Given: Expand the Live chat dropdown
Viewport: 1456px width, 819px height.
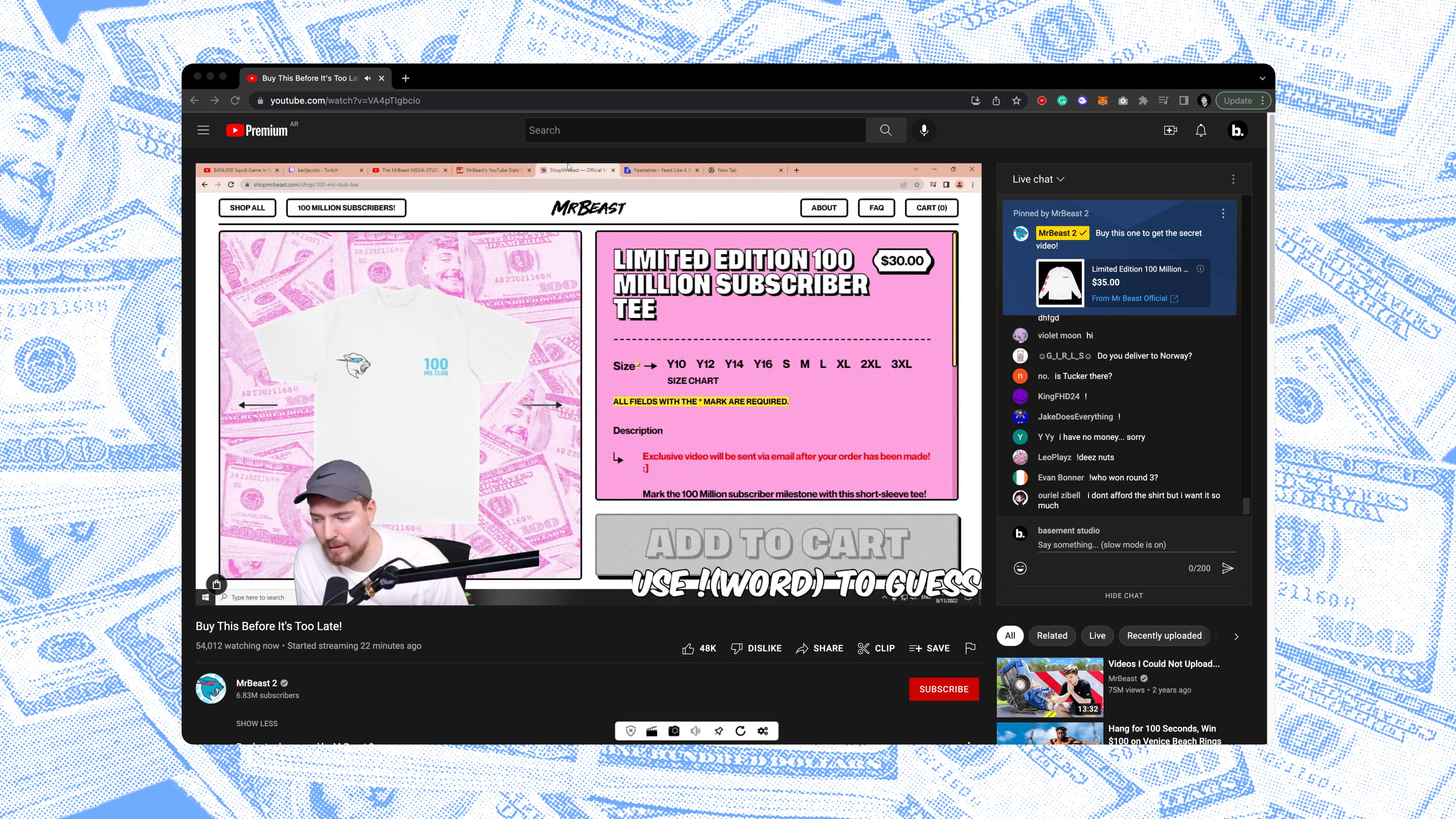Looking at the screenshot, I should [1038, 179].
